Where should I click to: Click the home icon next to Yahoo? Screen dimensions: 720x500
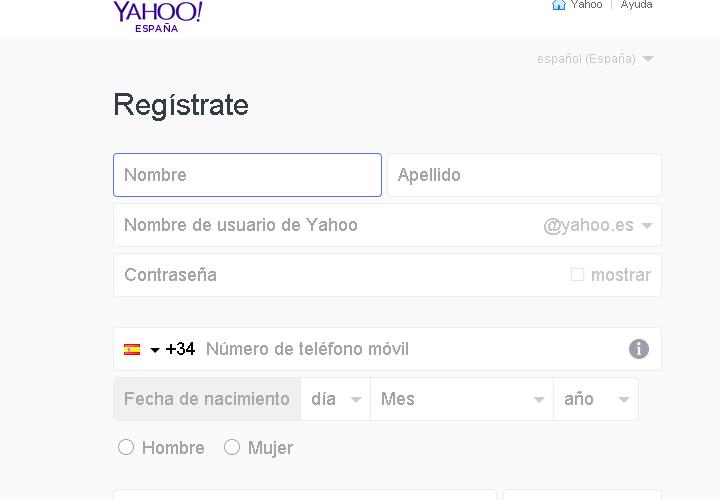coord(558,5)
